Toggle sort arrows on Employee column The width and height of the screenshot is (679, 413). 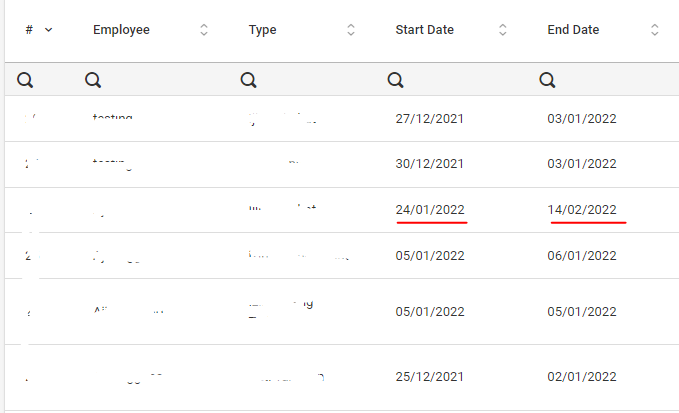204,30
